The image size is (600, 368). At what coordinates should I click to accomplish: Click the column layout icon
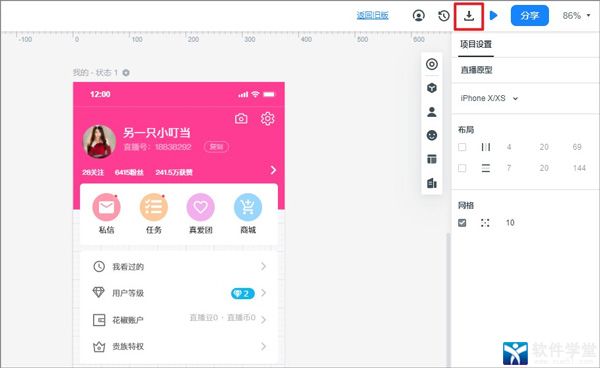point(486,147)
